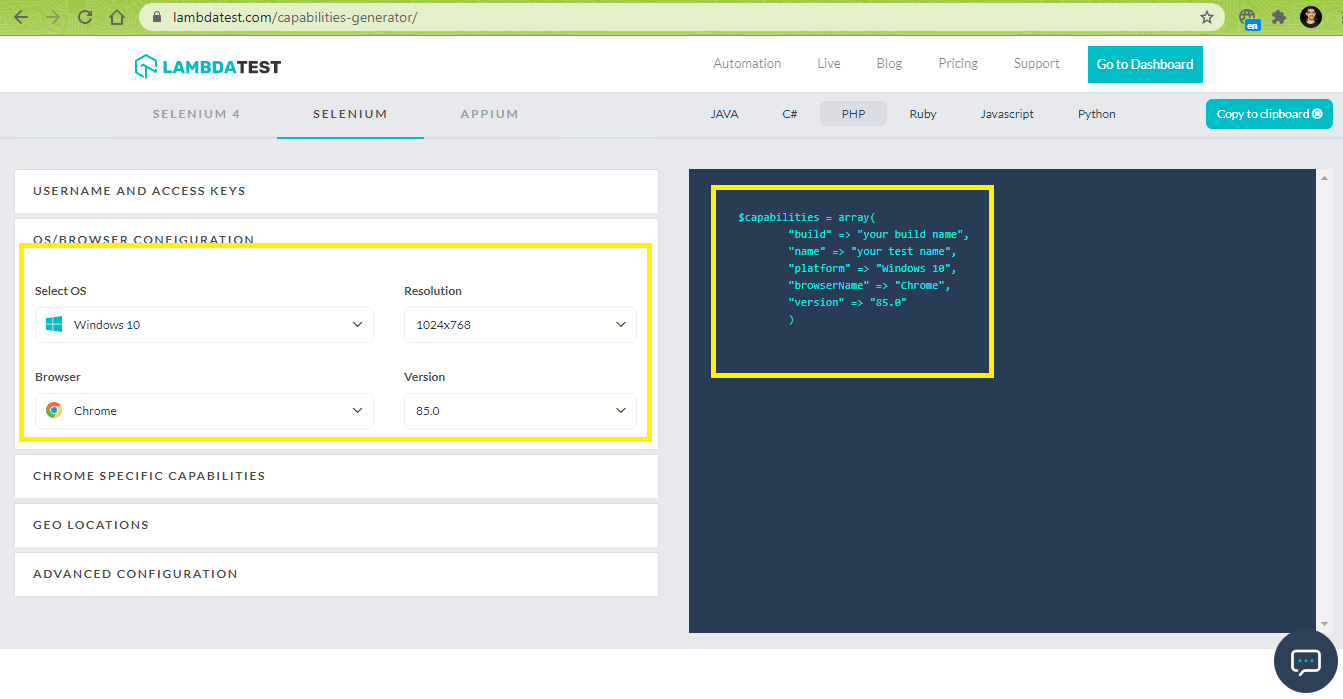Bookmark page with star icon
Viewport: 1343px width, 699px height.
click(1207, 17)
